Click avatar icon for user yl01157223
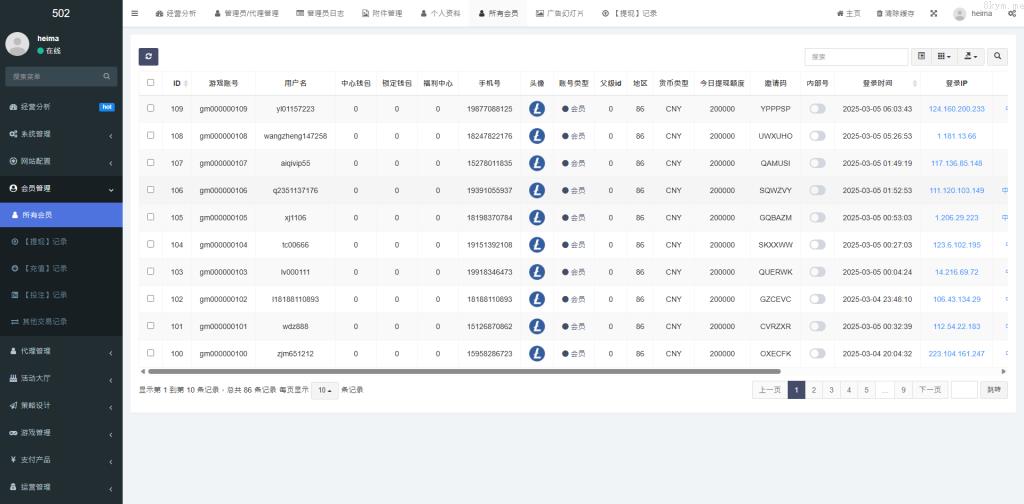The width and height of the screenshot is (1024, 504). (x=537, y=109)
